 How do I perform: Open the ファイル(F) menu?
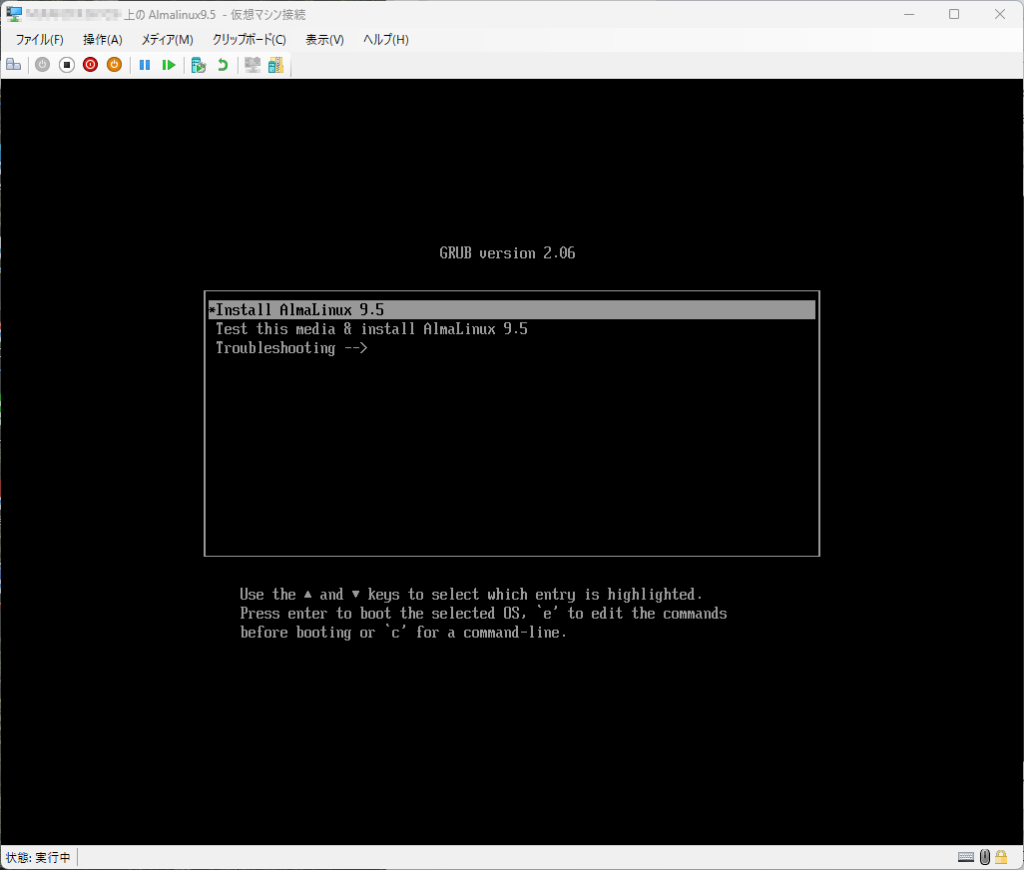(39, 40)
